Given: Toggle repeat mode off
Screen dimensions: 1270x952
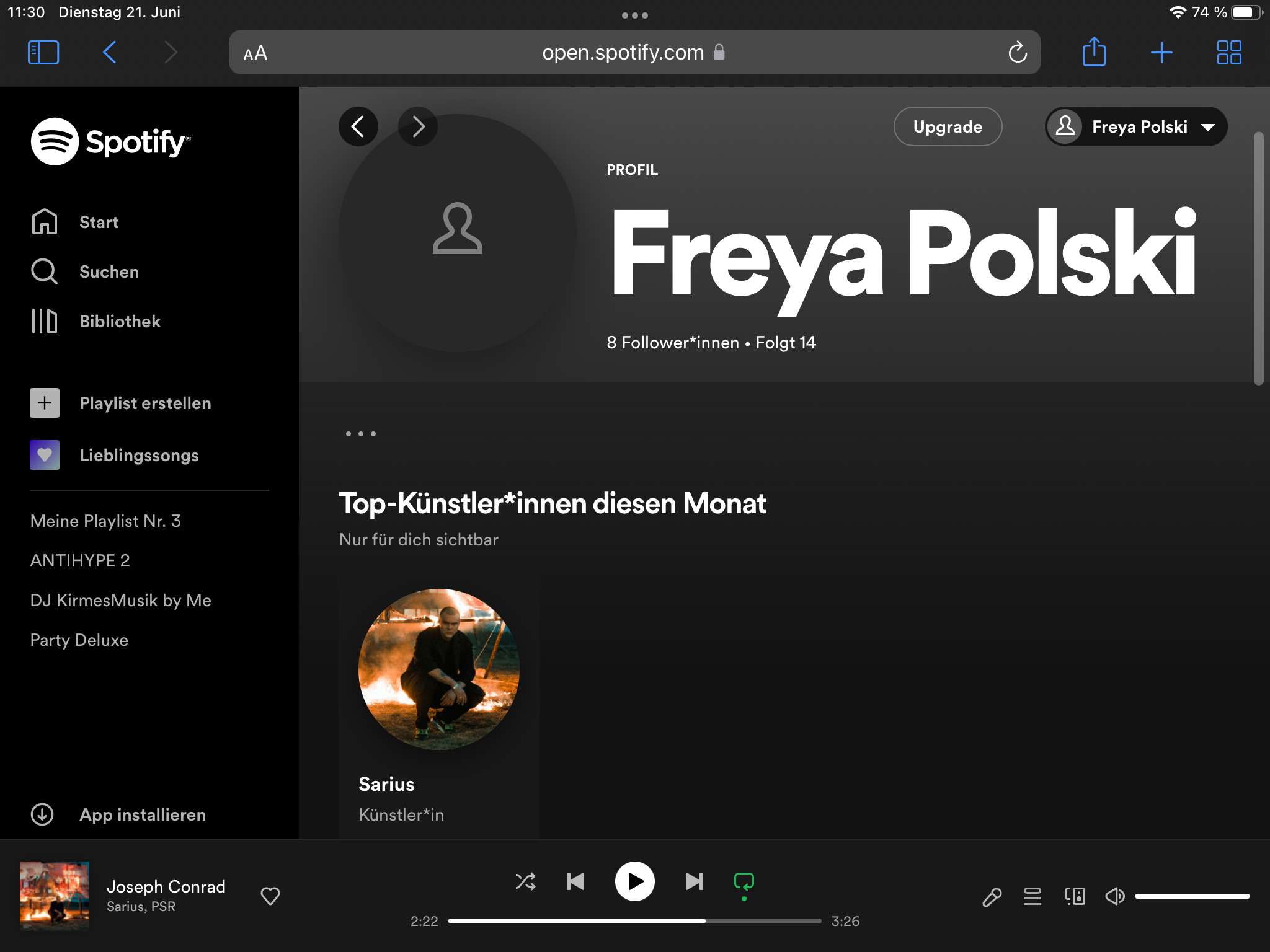Looking at the screenshot, I should pos(744,881).
